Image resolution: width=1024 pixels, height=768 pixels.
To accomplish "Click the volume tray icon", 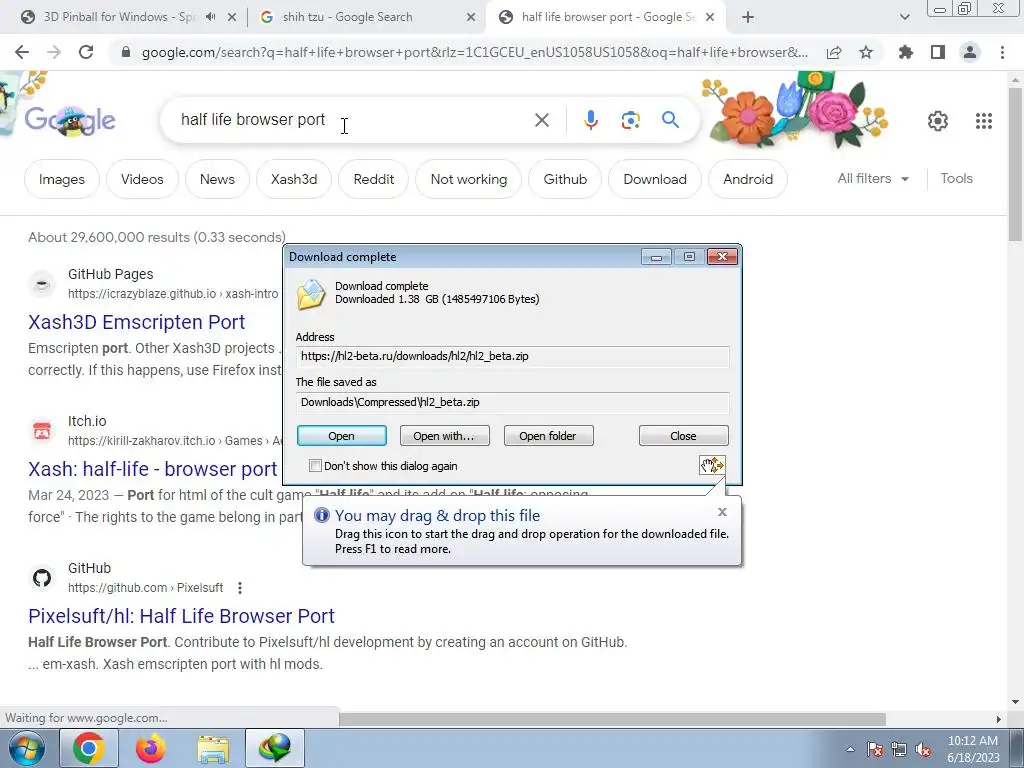I will (923, 750).
